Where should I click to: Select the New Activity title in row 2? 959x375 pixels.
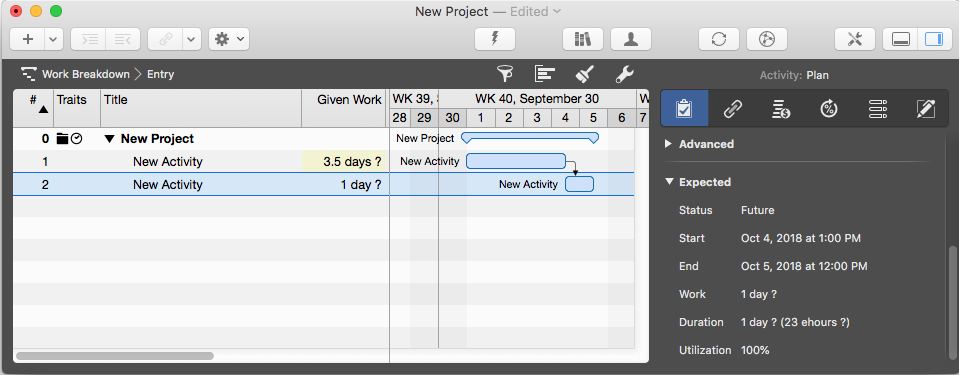click(x=168, y=185)
